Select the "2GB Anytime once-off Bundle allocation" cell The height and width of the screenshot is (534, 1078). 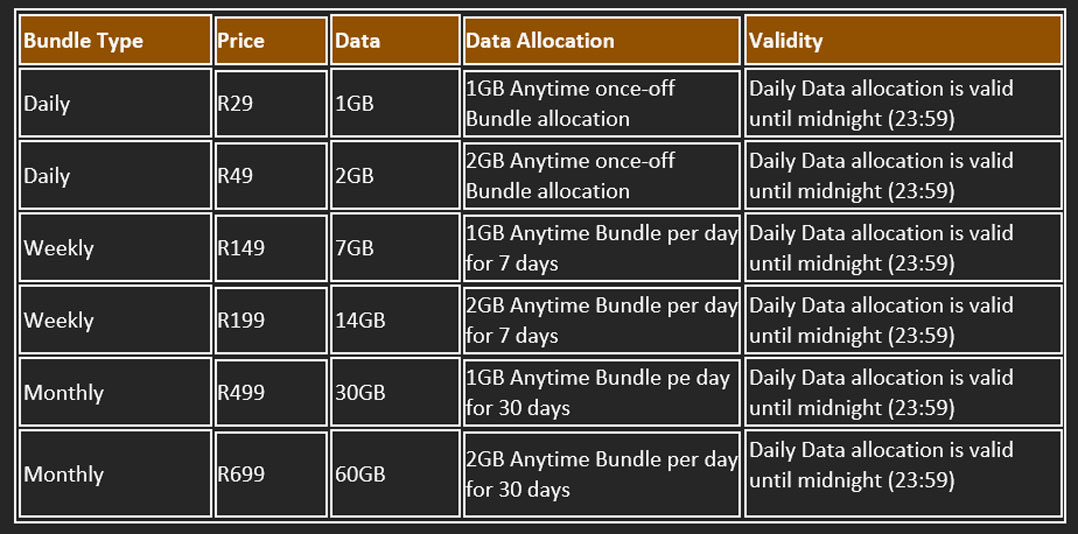[570, 176]
